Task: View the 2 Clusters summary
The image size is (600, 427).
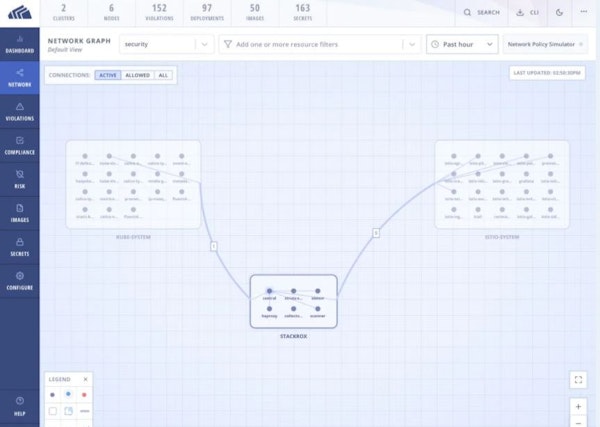Action: pos(64,12)
